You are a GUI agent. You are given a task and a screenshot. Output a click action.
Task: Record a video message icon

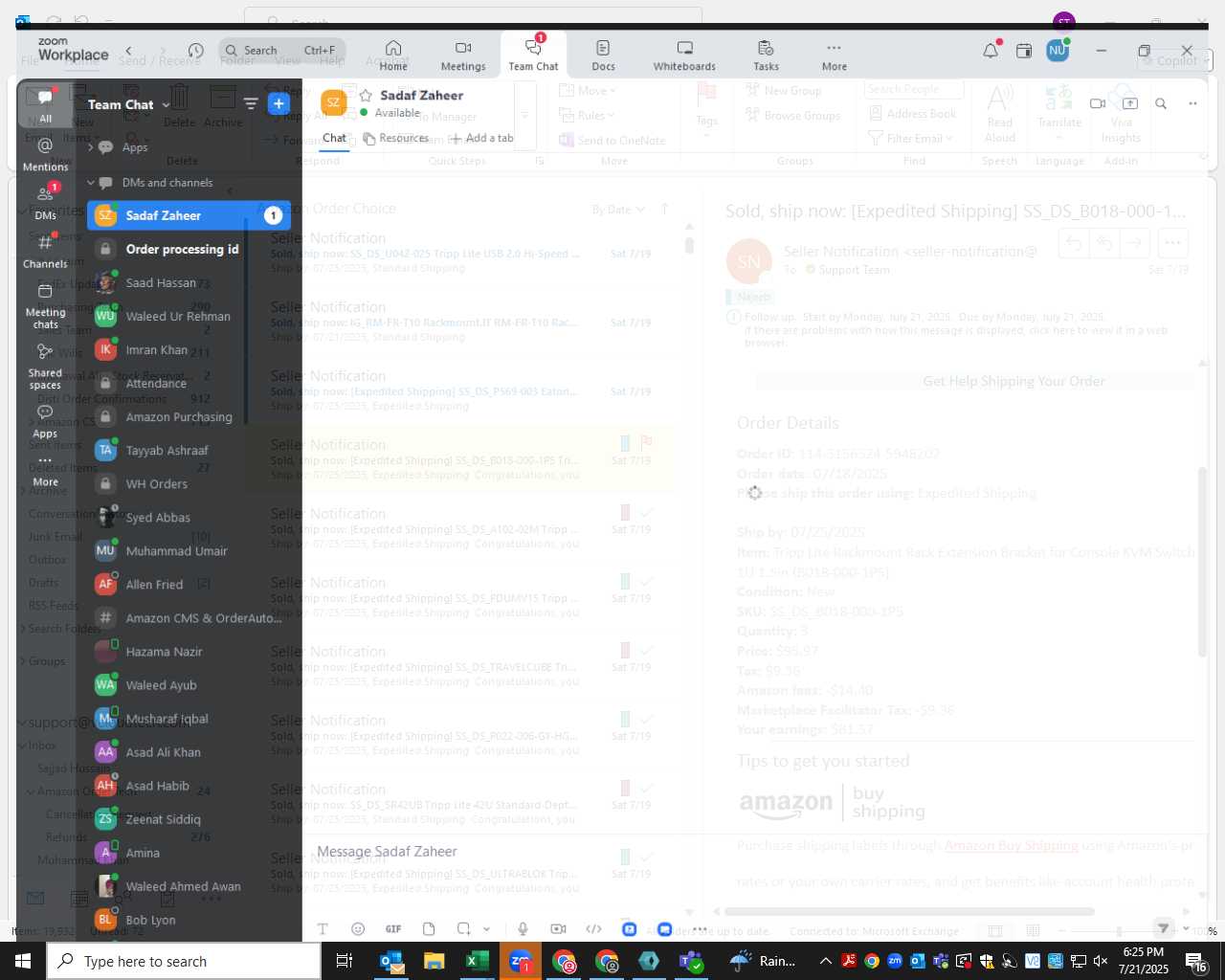coord(558,928)
